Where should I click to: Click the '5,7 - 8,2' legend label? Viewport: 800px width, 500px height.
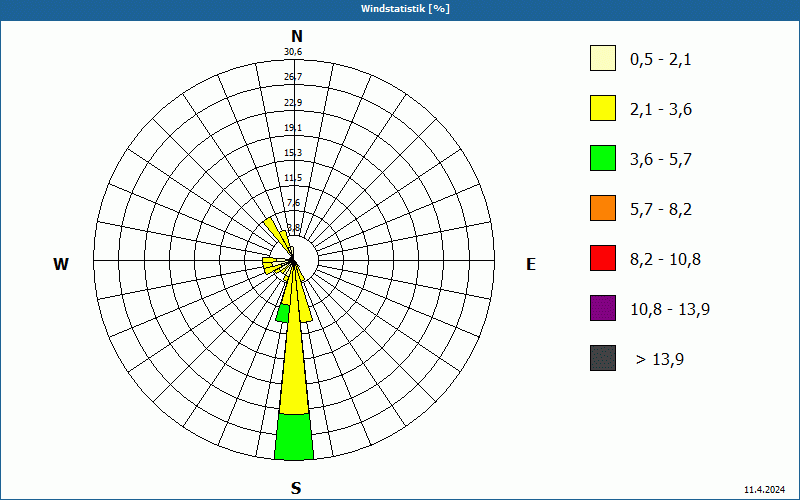click(x=661, y=210)
